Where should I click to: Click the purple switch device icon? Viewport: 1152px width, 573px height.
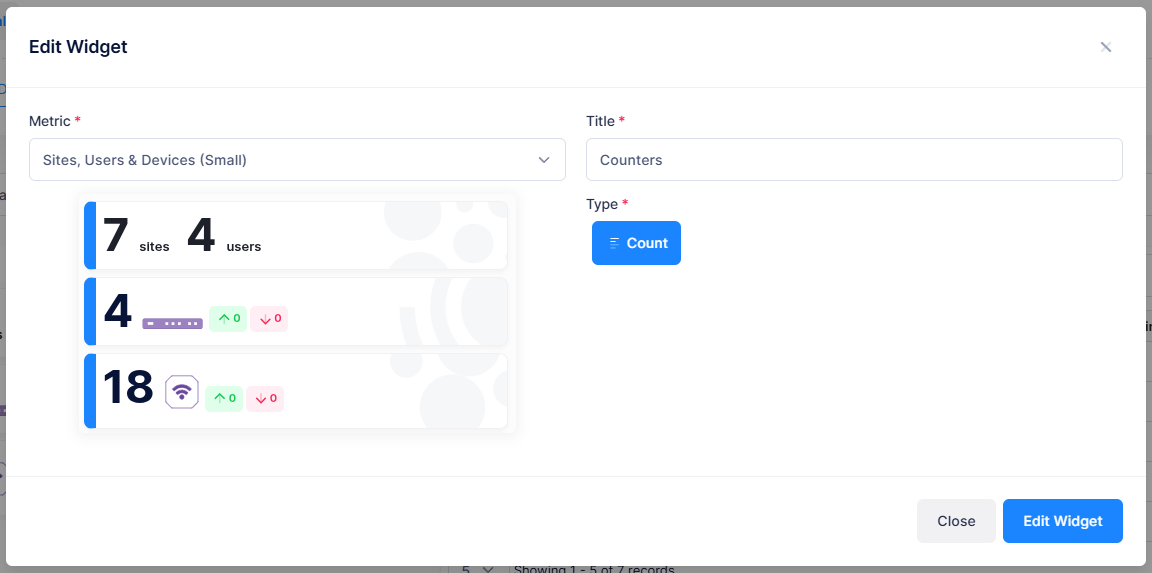click(172, 323)
